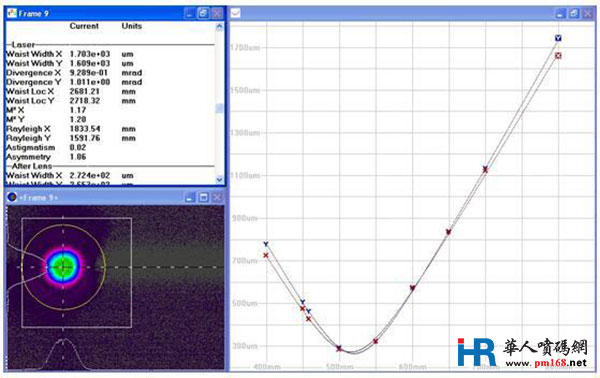This screenshot has height=378, width=600.
Task: Close the beam profile window
Action: point(217,197)
